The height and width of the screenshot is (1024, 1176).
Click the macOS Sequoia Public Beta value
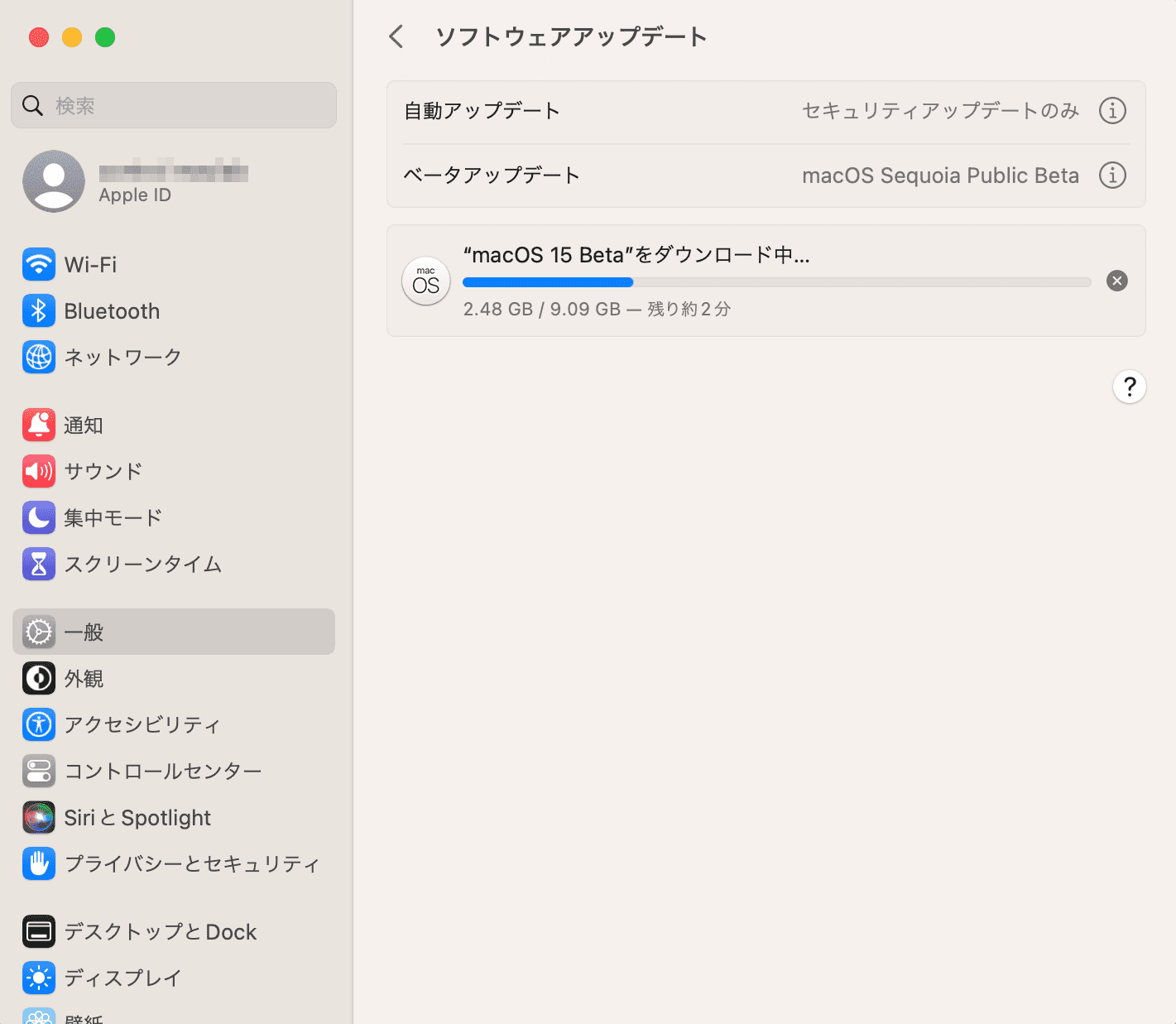[941, 175]
